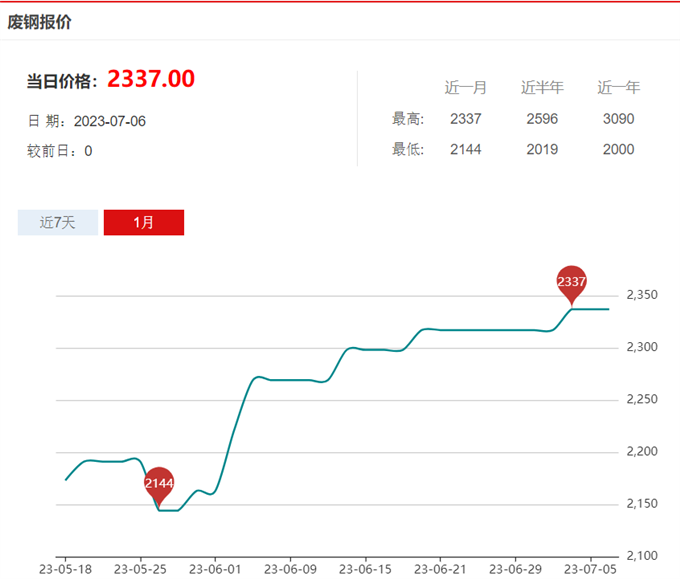
Task: Select the 1月 chart range tab
Action: coord(144,222)
